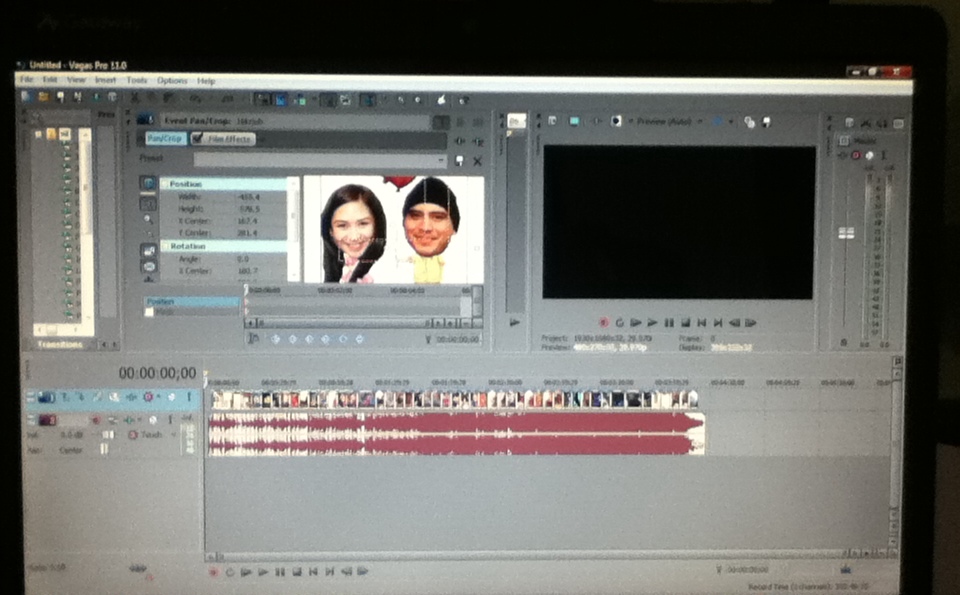960x595 pixels.
Task: Save snapshot to file in preview
Action: [x=767, y=122]
